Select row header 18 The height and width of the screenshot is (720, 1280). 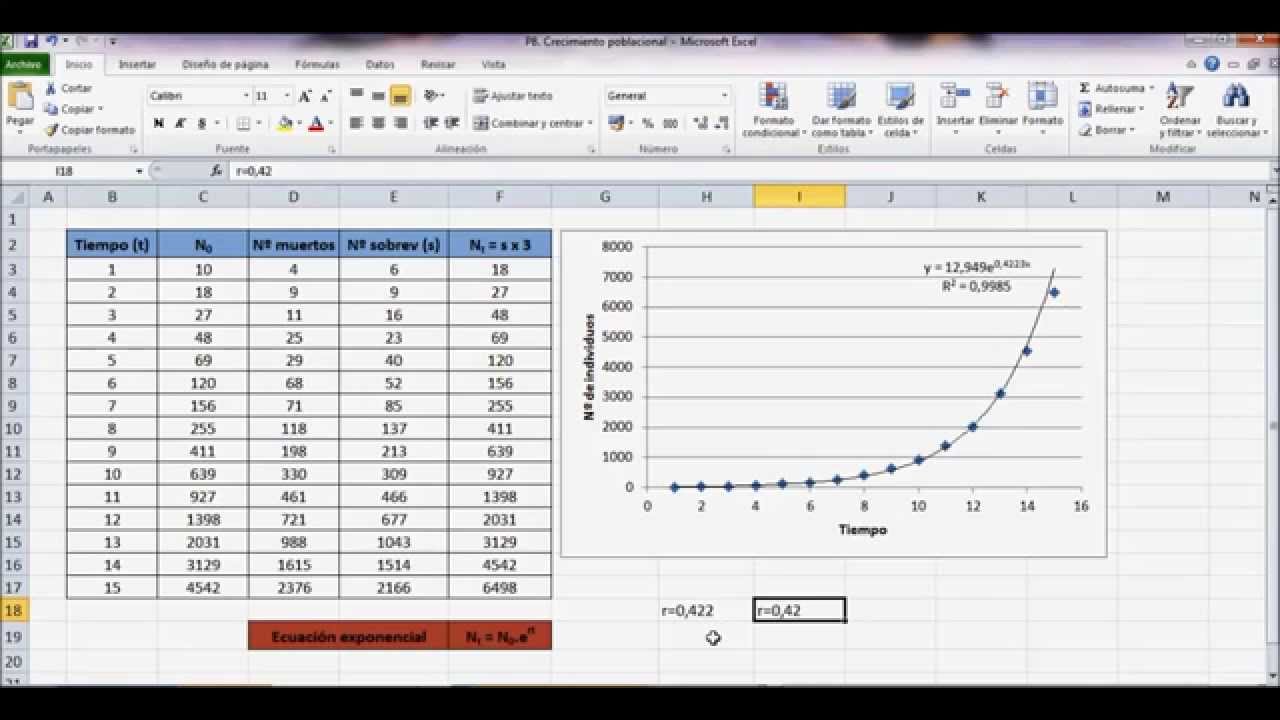tap(13, 610)
